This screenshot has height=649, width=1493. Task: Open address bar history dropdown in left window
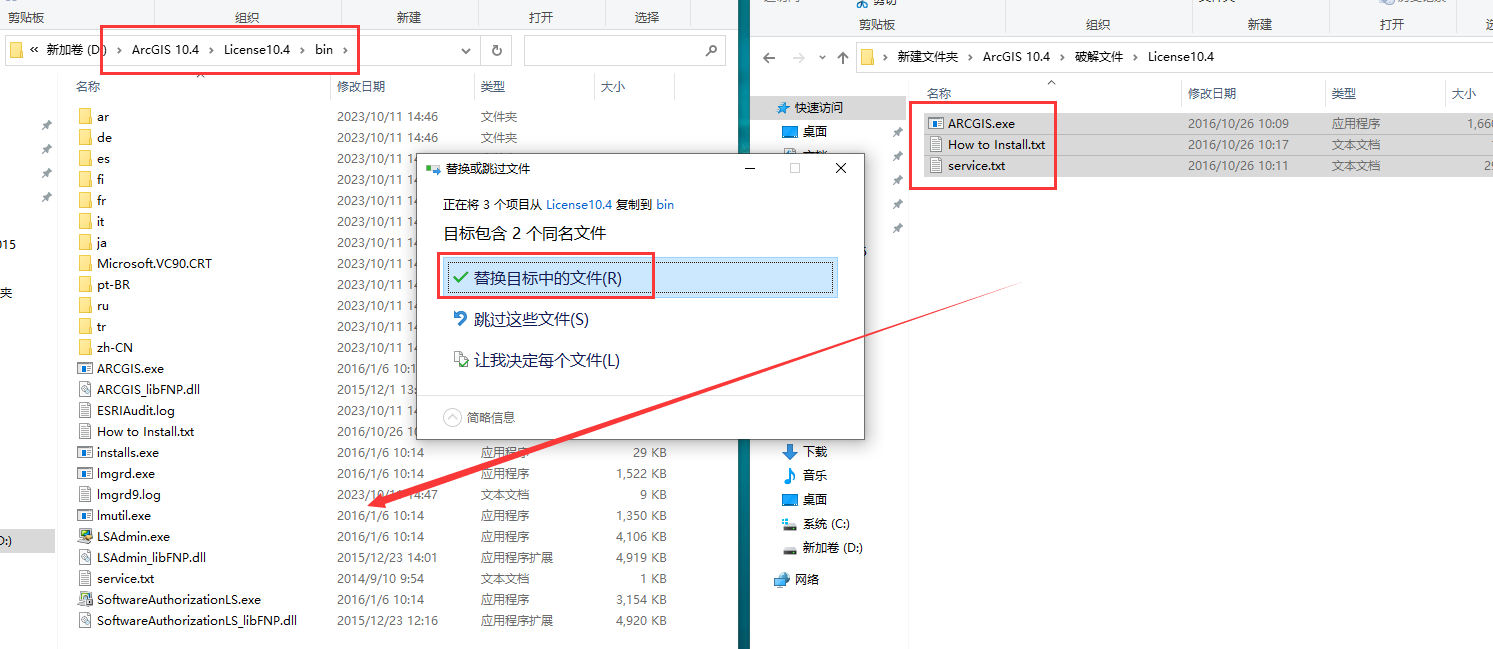[x=467, y=50]
